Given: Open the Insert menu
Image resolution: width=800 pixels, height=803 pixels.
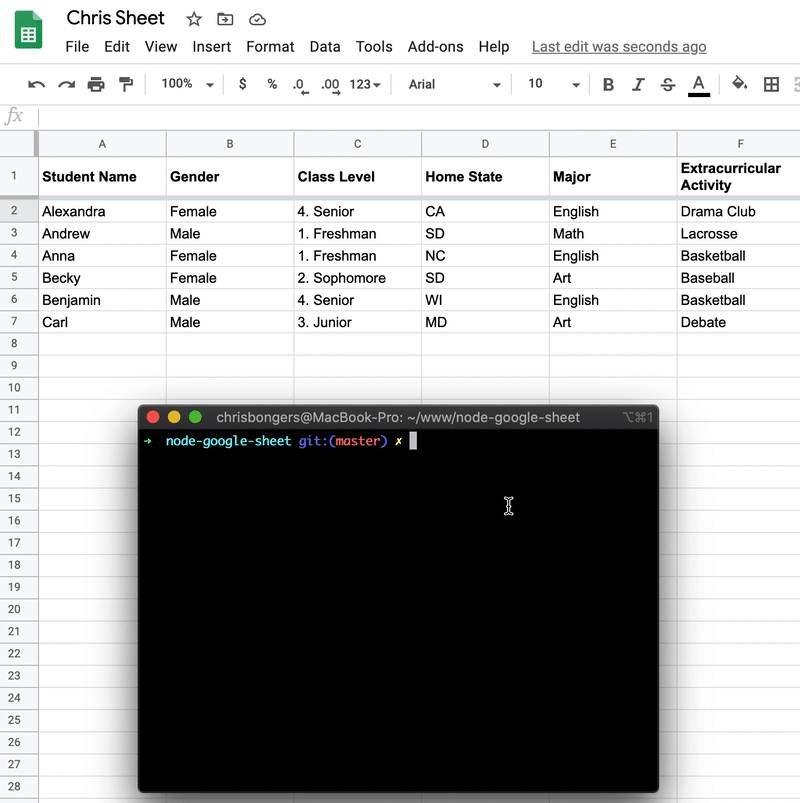Looking at the screenshot, I should coord(212,47).
